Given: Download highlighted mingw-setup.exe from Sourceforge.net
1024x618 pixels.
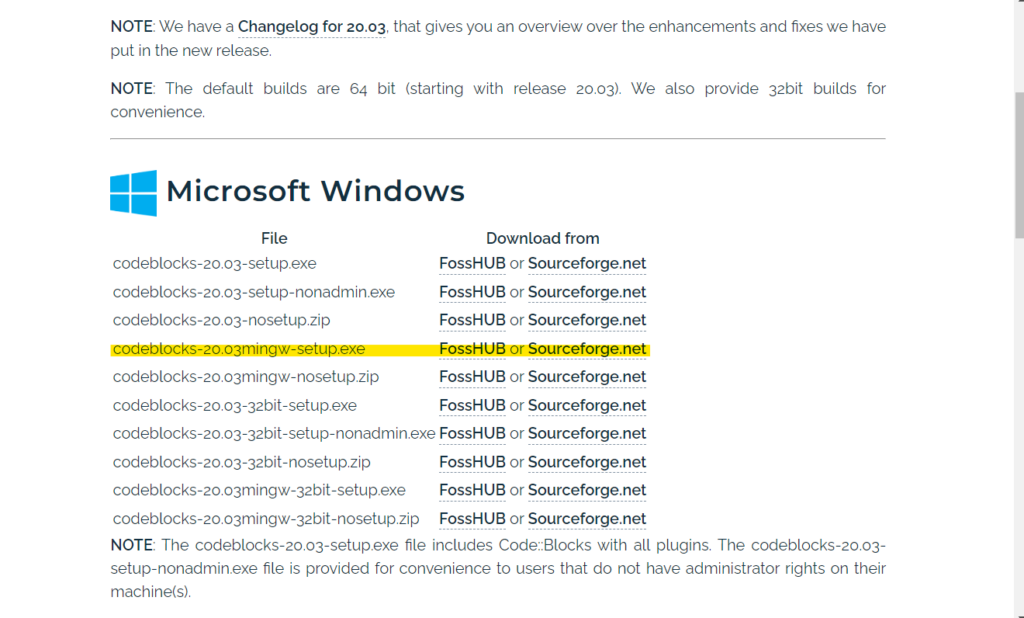Looking at the screenshot, I should point(587,349).
